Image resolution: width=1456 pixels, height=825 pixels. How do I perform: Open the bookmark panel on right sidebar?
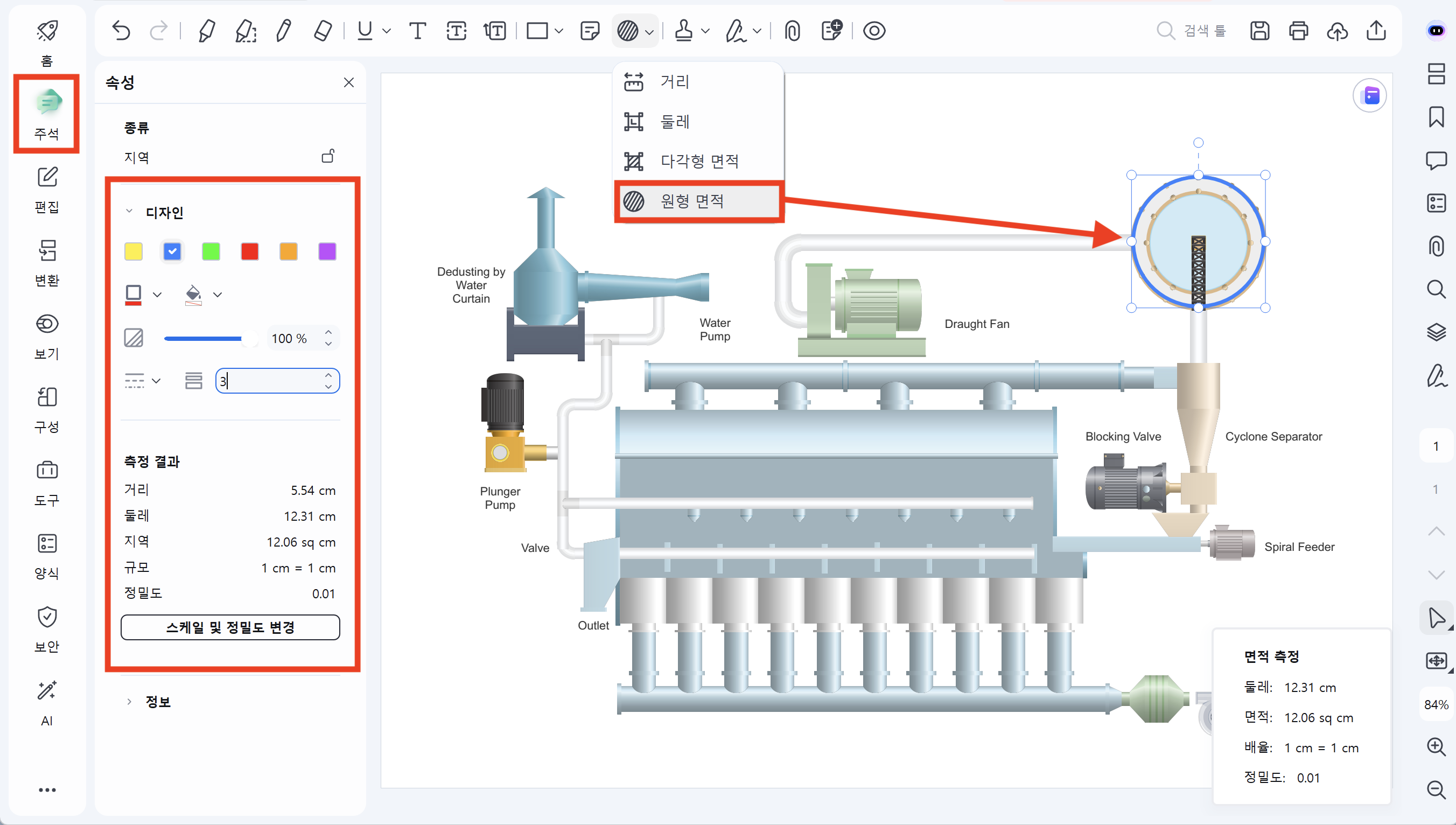pos(1436,117)
